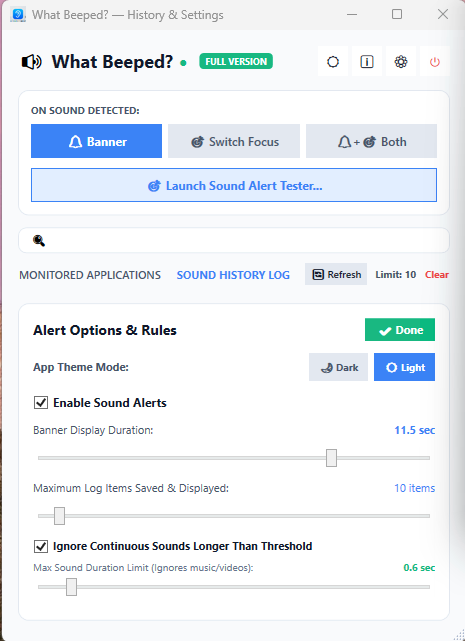Open the info icon button
The height and width of the screenshot is (641, 465).
367,62
